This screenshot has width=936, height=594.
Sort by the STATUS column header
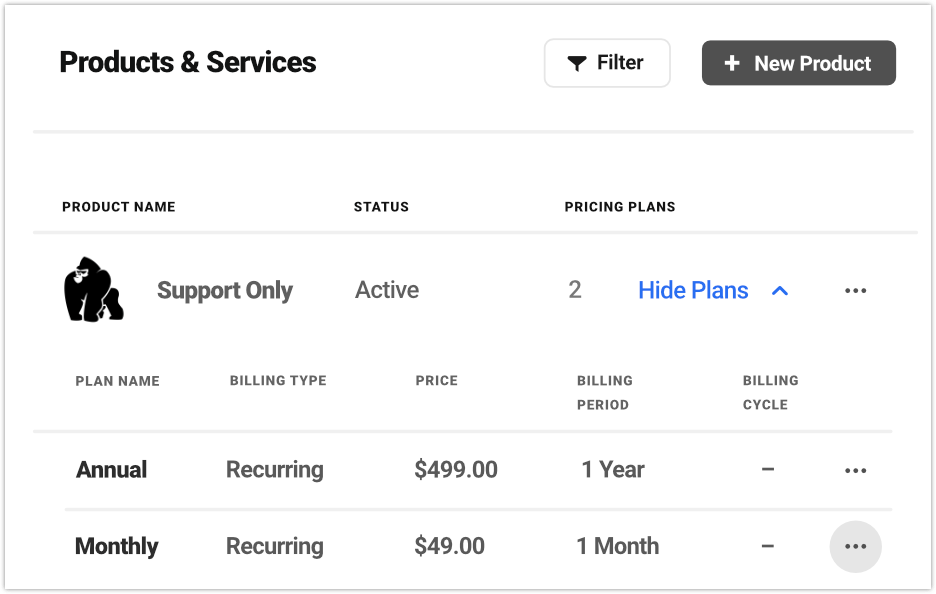point(381,207)
